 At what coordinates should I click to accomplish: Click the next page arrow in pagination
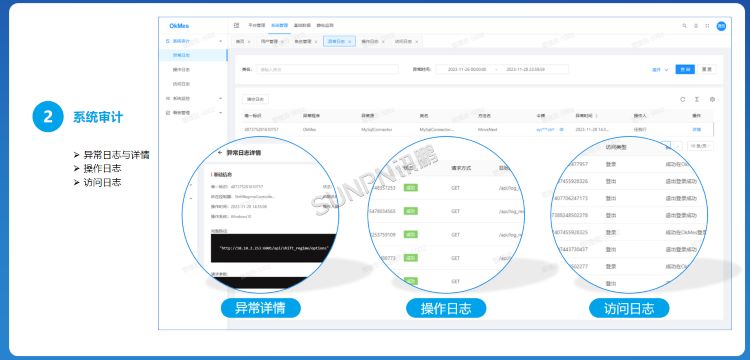[x=678, y=146]
